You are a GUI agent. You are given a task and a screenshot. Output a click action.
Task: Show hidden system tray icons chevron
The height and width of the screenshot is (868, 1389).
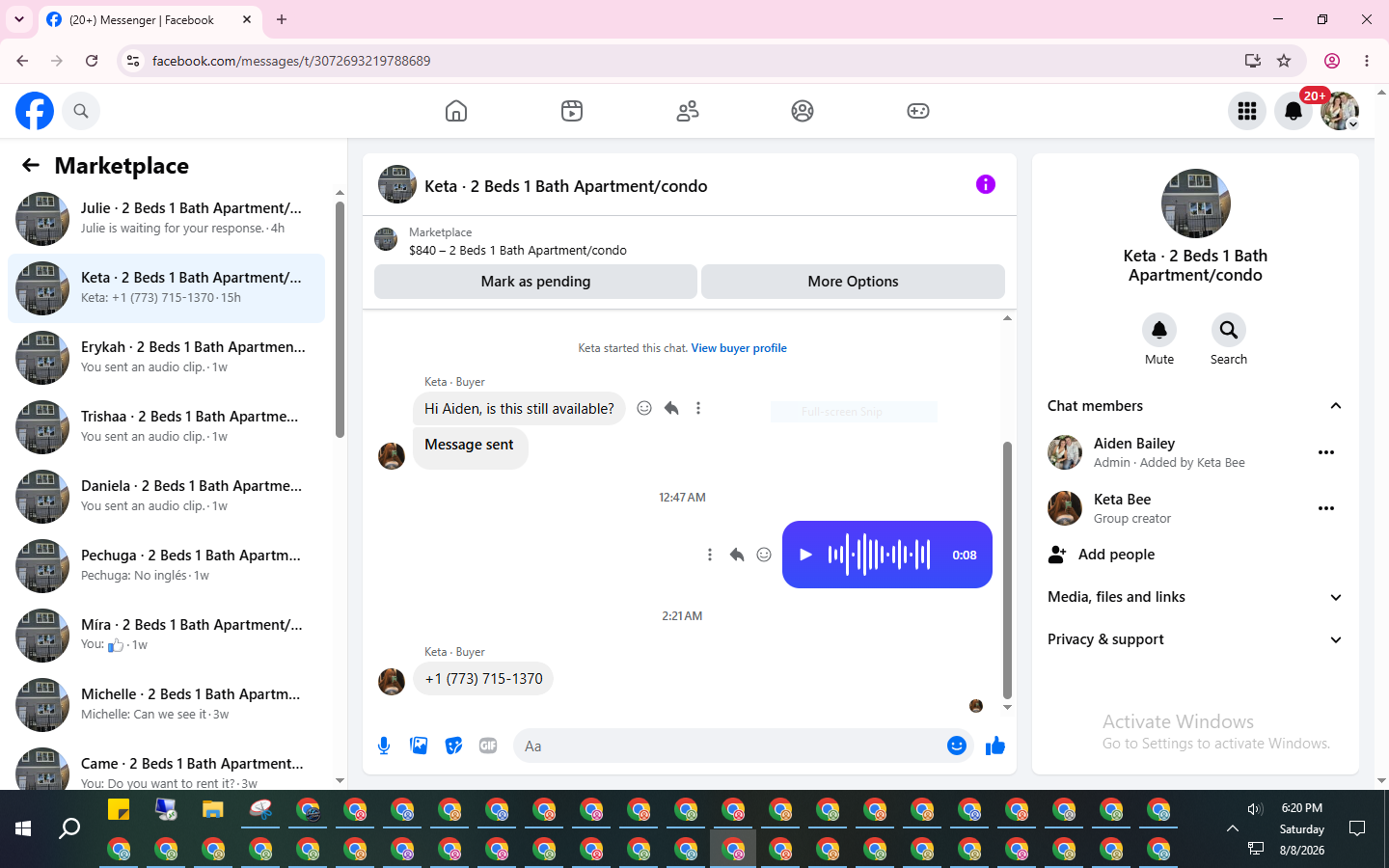pyautogui.click(x=1233, y=828)
